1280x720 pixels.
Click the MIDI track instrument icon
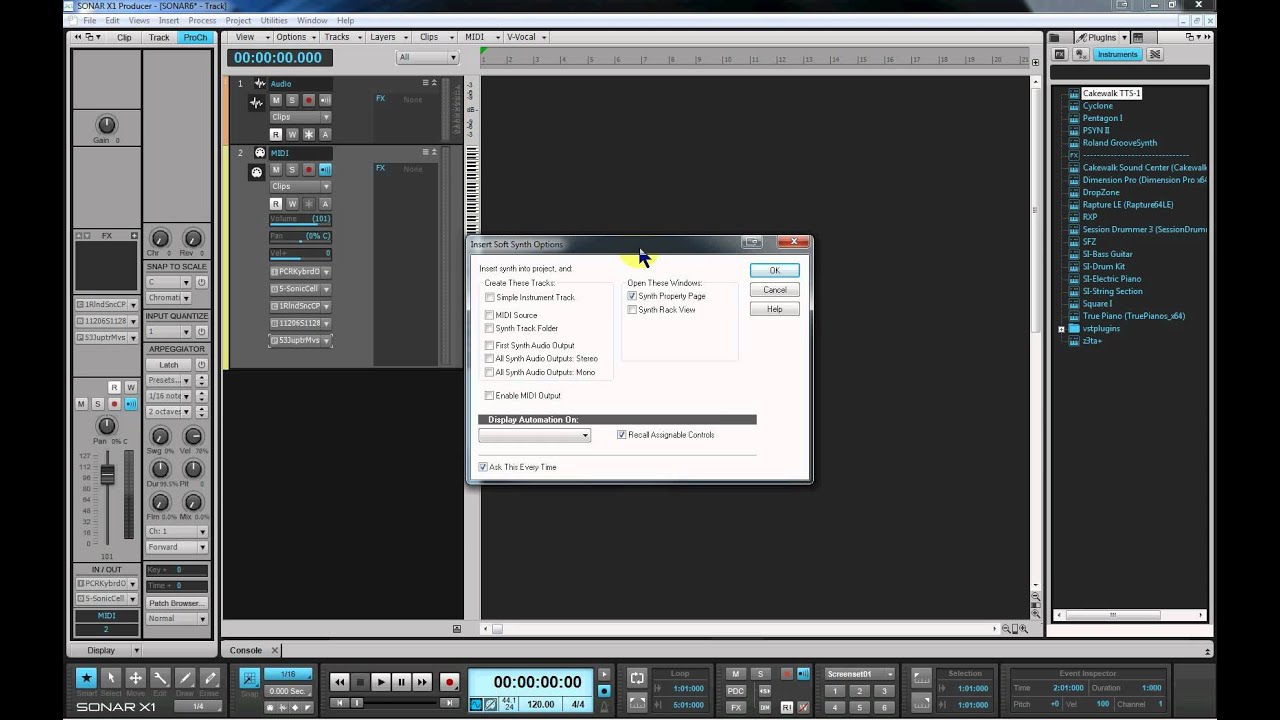257,172
